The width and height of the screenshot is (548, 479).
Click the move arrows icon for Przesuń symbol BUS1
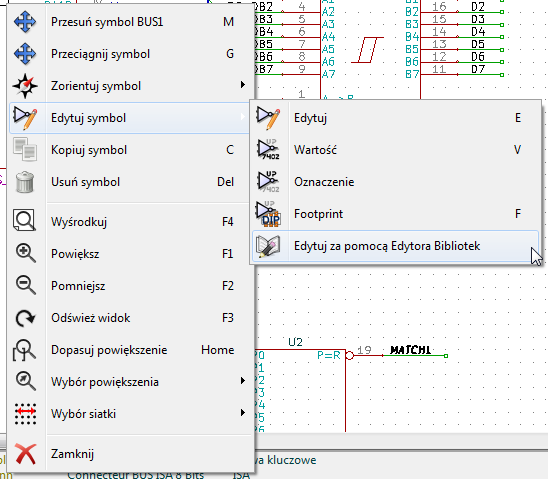(25, 22)
